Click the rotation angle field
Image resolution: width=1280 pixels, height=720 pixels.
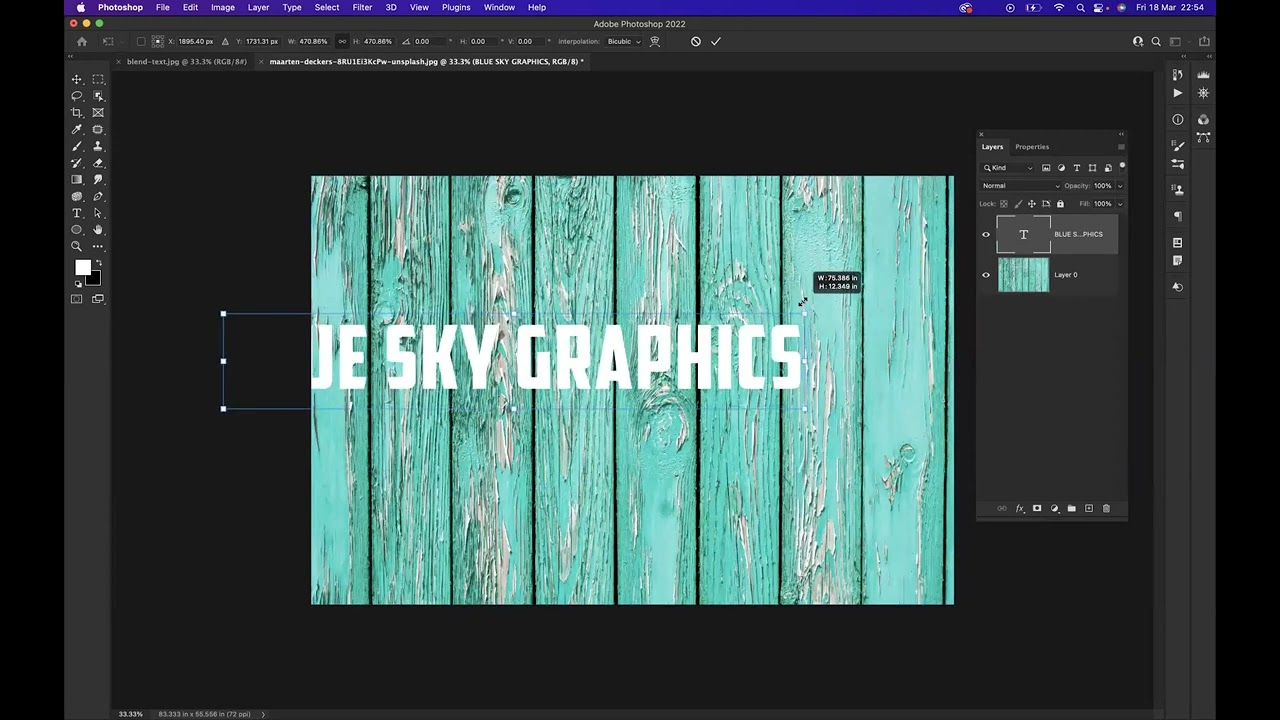coord(428,42)
